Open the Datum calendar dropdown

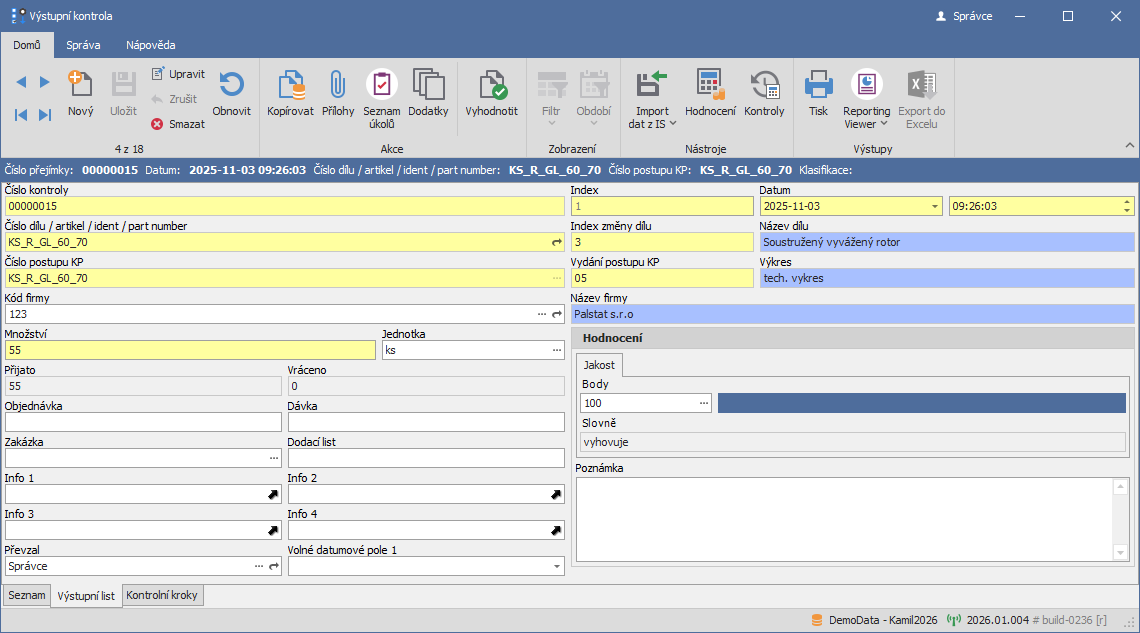(x=935, y=206)
